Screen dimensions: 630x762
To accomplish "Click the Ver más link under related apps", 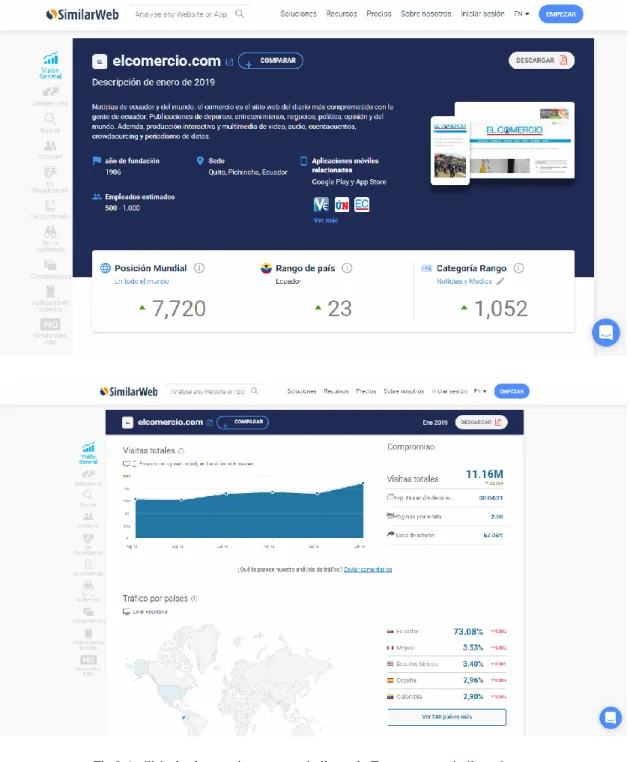I will (326, 220).
